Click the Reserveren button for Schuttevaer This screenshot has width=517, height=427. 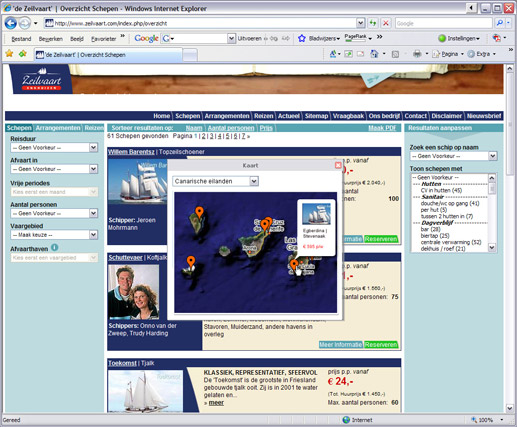pos(381,345)
